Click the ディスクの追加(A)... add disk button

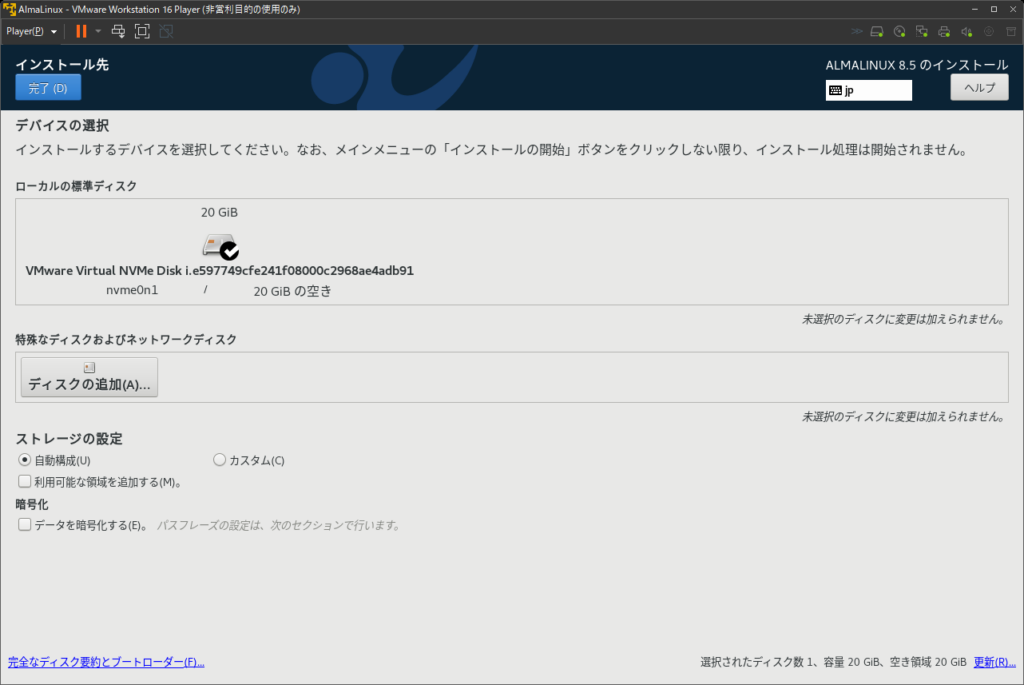pyautogui.click(x=89, y=377)
